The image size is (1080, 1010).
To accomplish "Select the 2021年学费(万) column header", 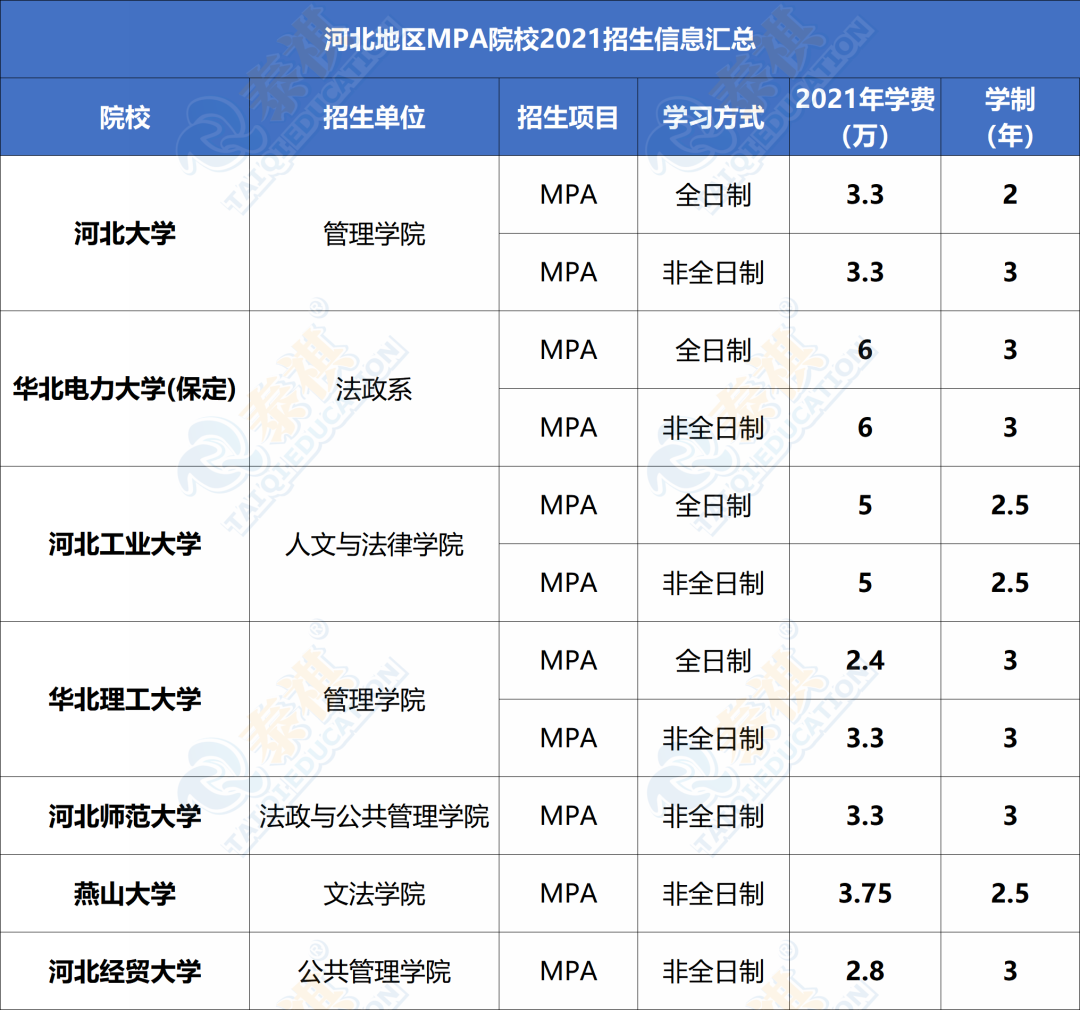I will coord(865,117).
